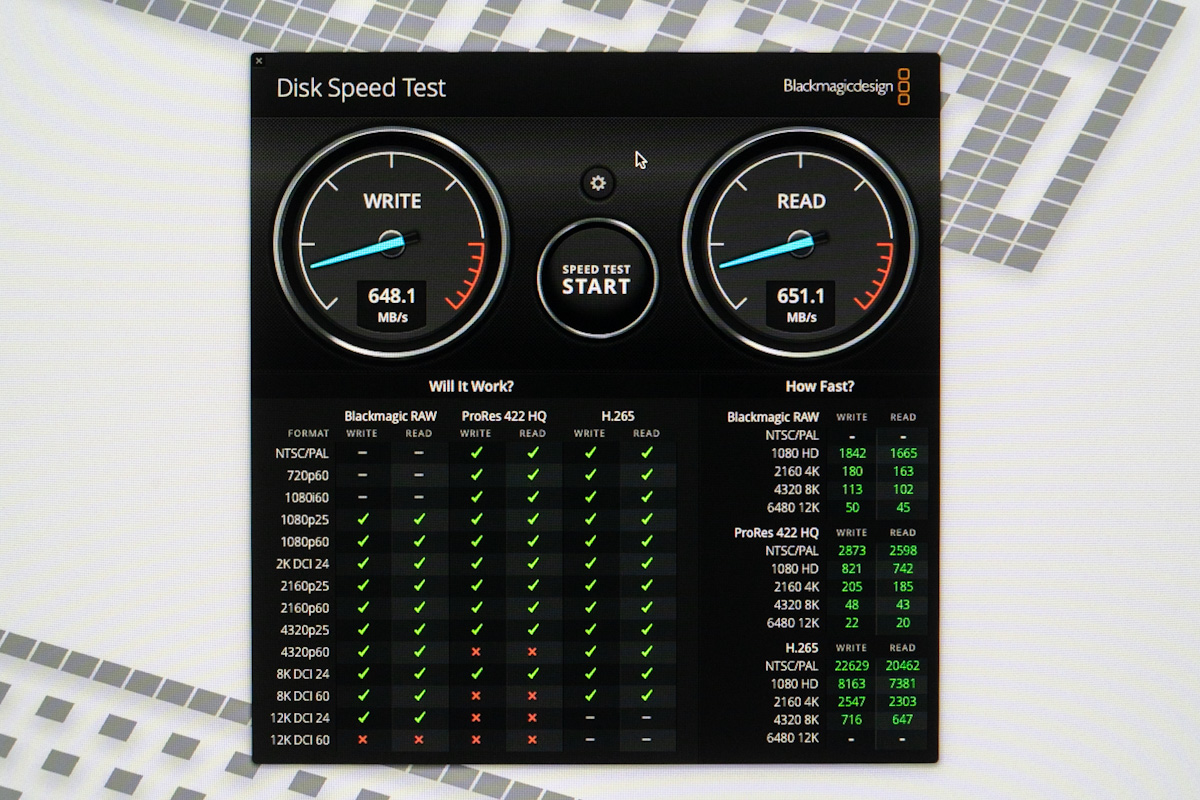Click the WRITE speed gauge
Viewport: 1200px width, 800px height.
tap(391, 243)
